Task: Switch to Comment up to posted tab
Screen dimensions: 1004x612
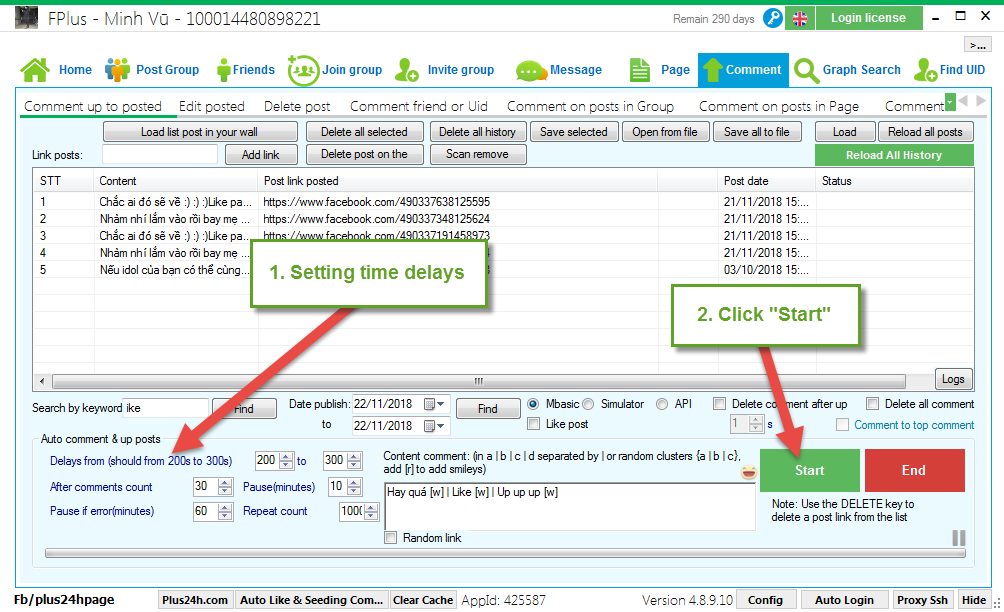Action: [93, 106]
